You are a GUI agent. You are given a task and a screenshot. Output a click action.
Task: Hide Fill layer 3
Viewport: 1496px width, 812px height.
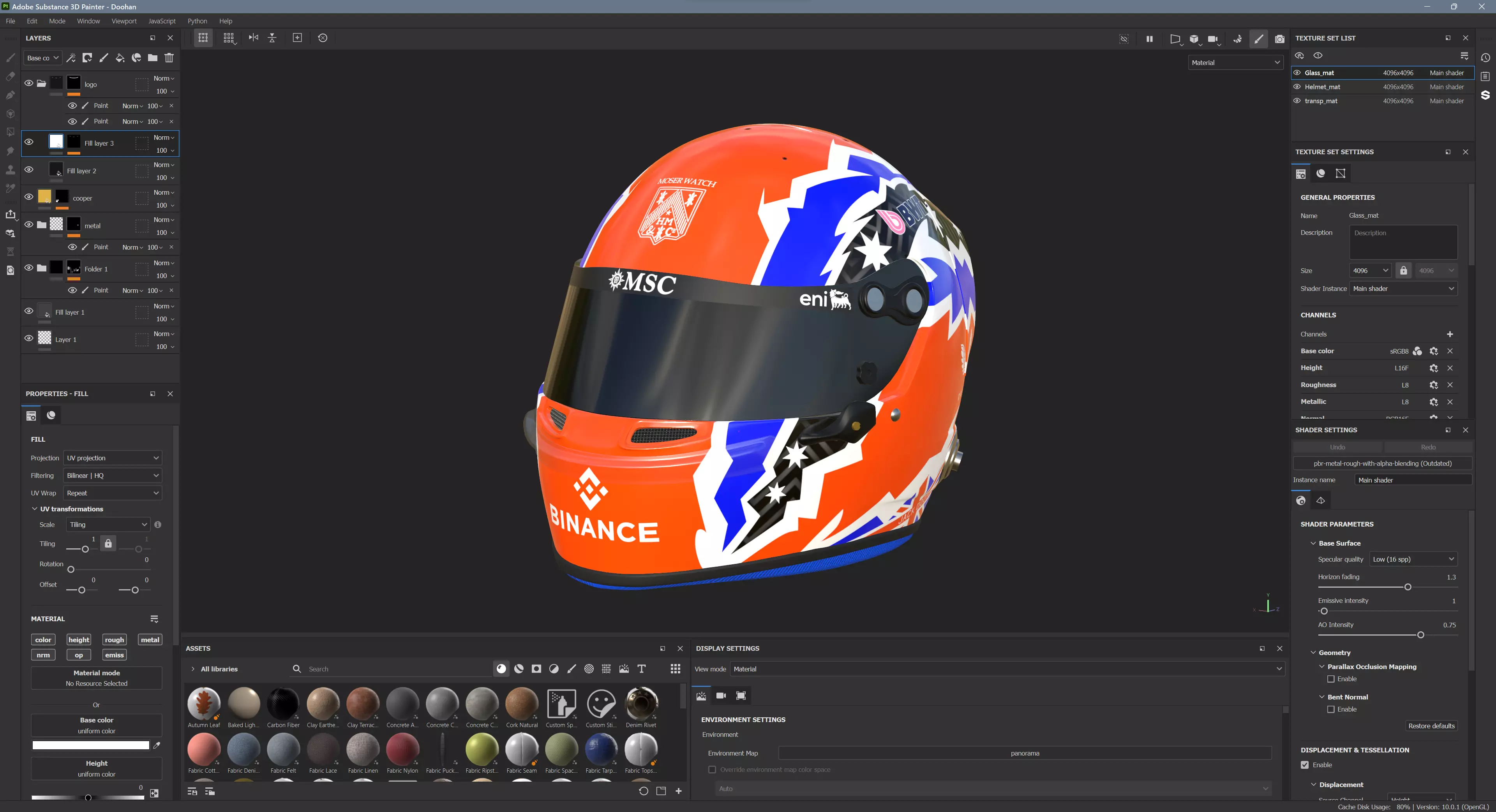point(28,142)
